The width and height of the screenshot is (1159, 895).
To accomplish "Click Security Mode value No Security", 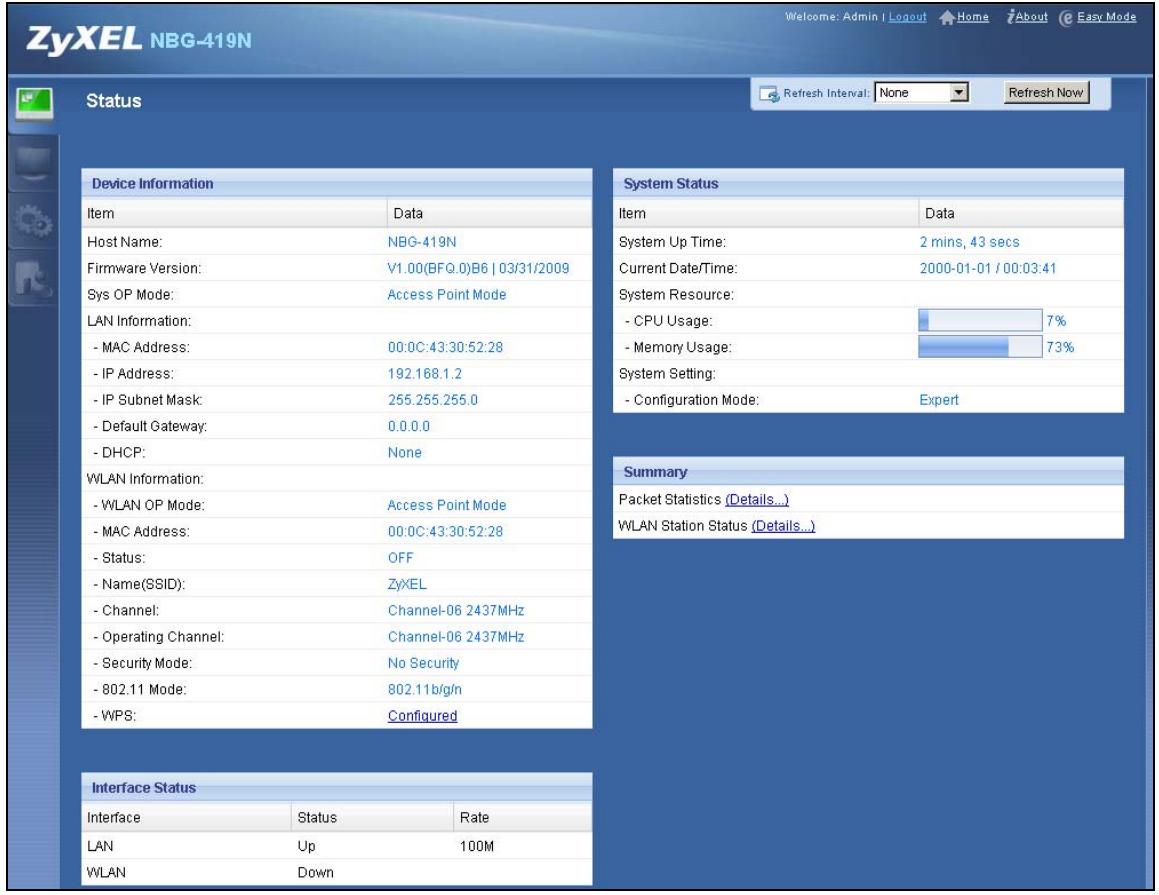I will [424, 664].
